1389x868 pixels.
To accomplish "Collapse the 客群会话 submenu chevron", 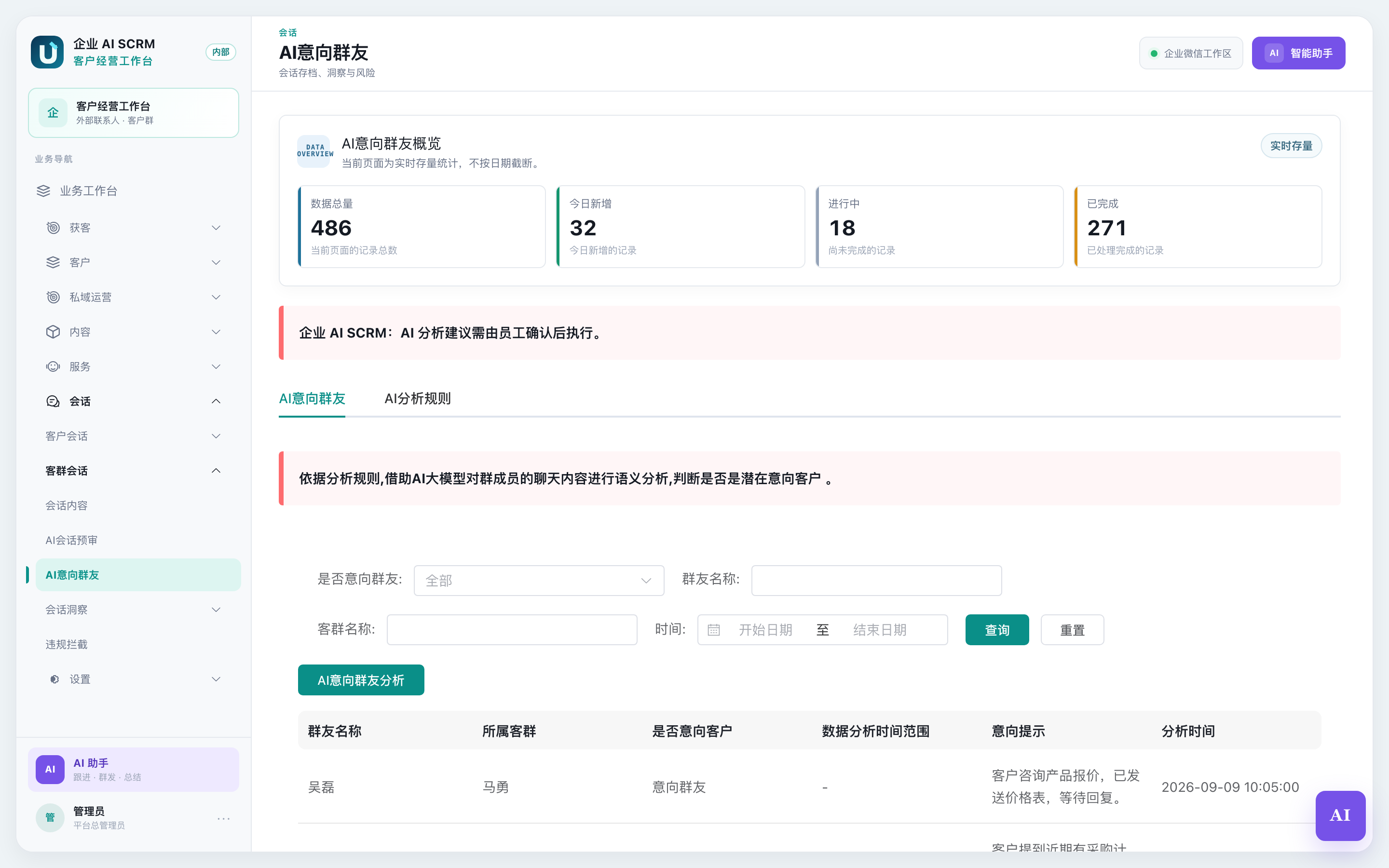I will point(216,471).
